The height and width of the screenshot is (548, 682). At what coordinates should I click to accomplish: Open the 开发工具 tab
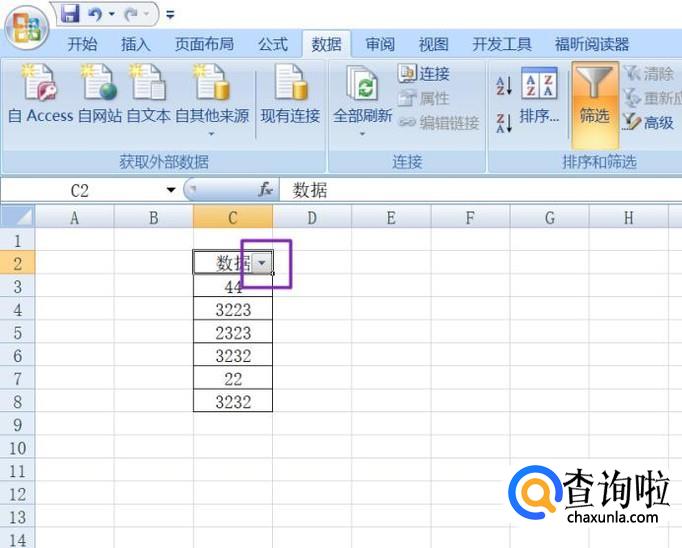pyautogui.click(x=502, y=44)
